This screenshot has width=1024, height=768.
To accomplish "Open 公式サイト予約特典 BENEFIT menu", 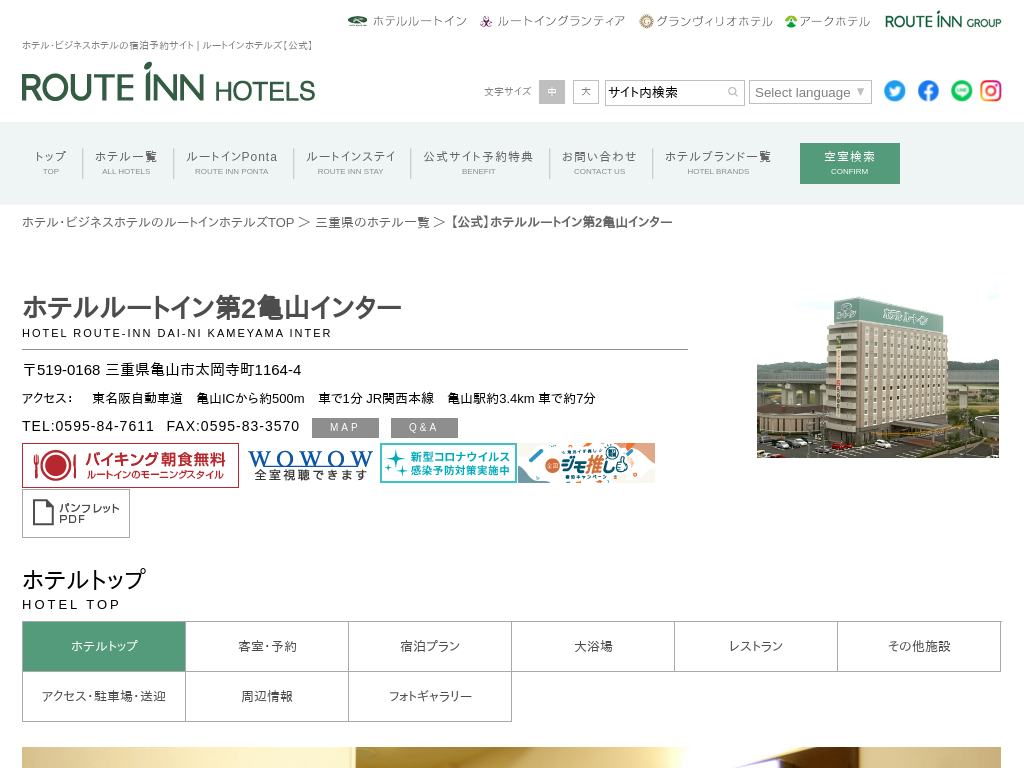I will coord(479,163).
